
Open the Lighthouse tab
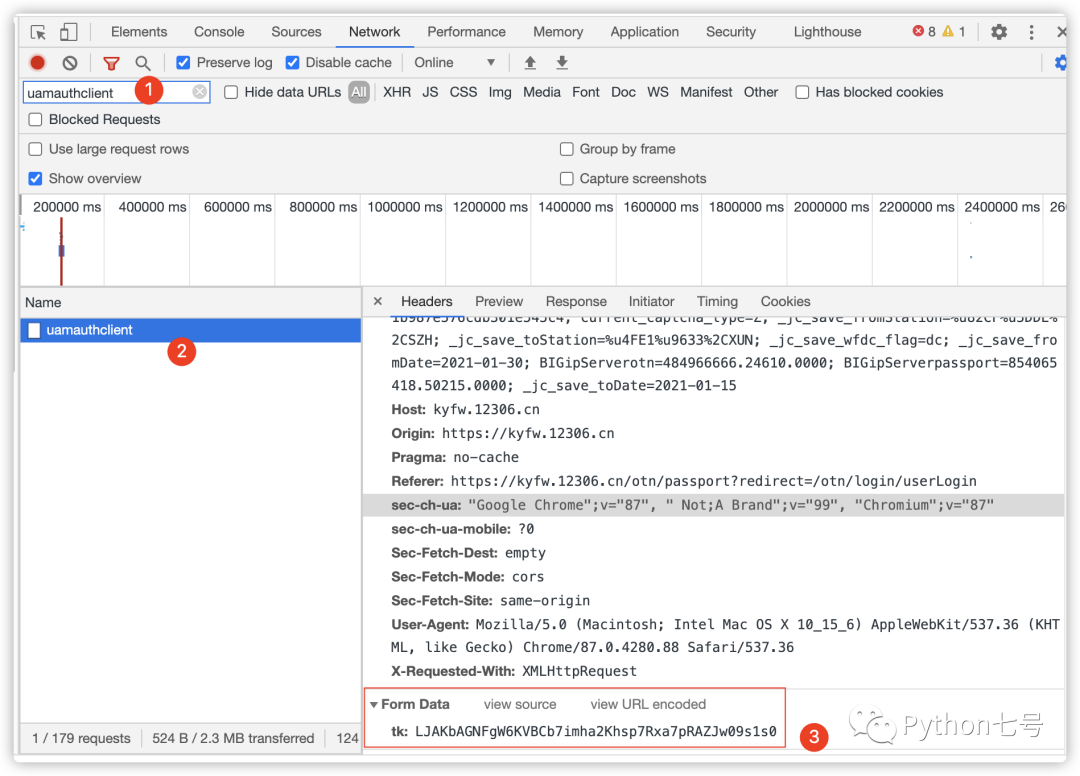point(827,32)
